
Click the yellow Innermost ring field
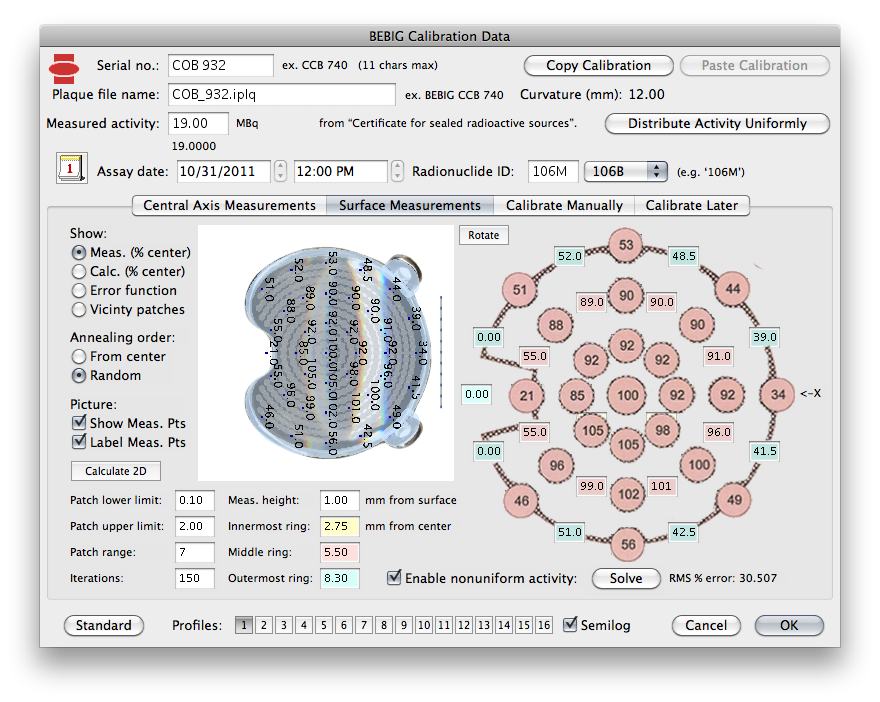coord(340,526)
